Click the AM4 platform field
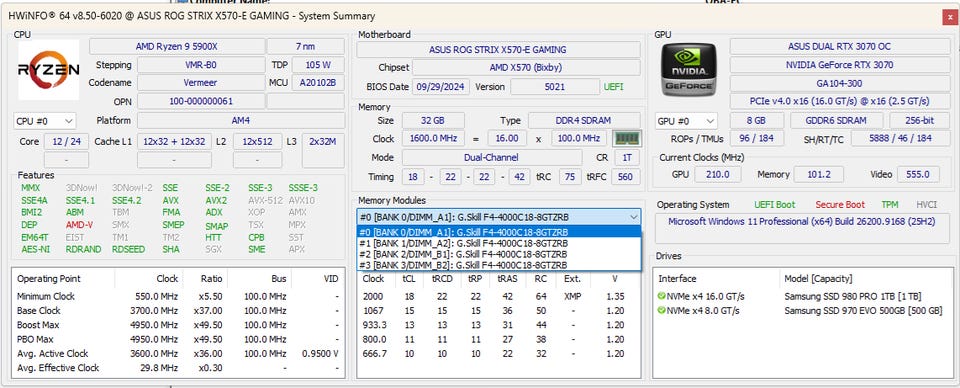The height and width of the screenshot is (388, 960). pyautogui.click(x=241, y=121)
